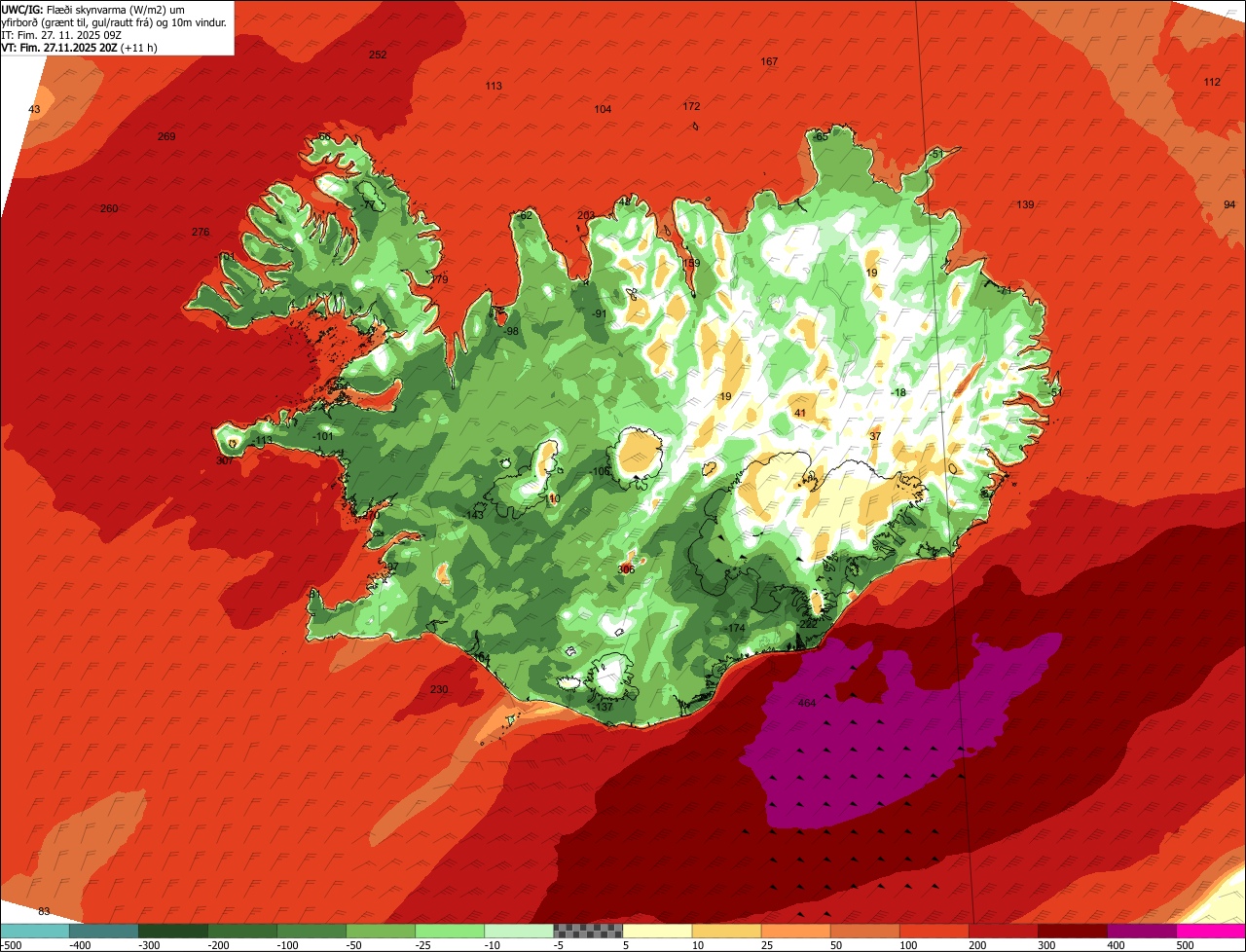This screenshot has width=1246, height=952.
Task: Click the 172 value above the small island
Action: point(691,106)
